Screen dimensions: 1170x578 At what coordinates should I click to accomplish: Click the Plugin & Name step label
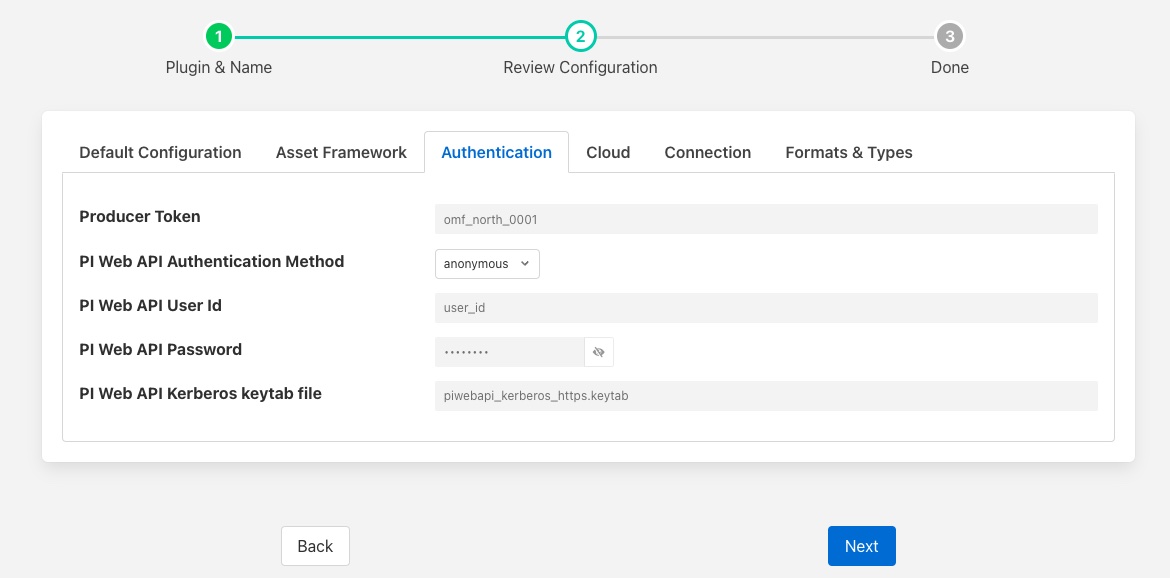(219, 68)
